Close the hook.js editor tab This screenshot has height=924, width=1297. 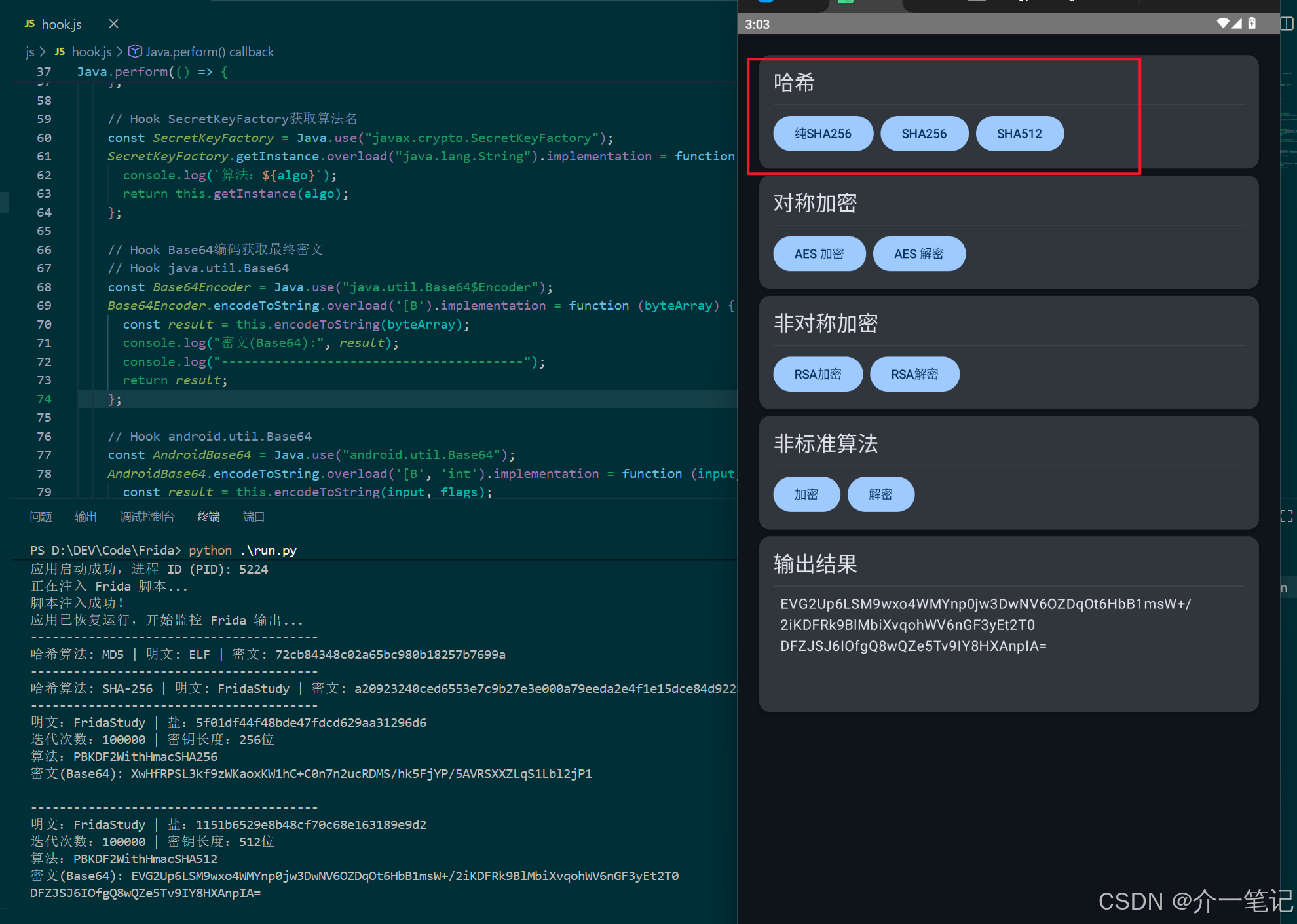[113, 24]
